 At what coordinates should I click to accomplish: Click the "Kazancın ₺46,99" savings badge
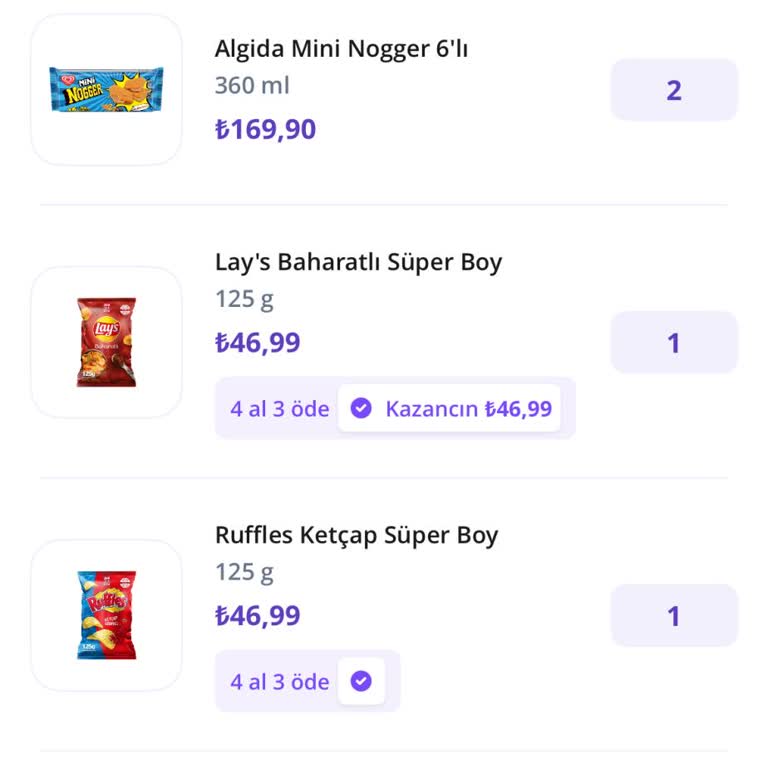(x=467, y=408)
